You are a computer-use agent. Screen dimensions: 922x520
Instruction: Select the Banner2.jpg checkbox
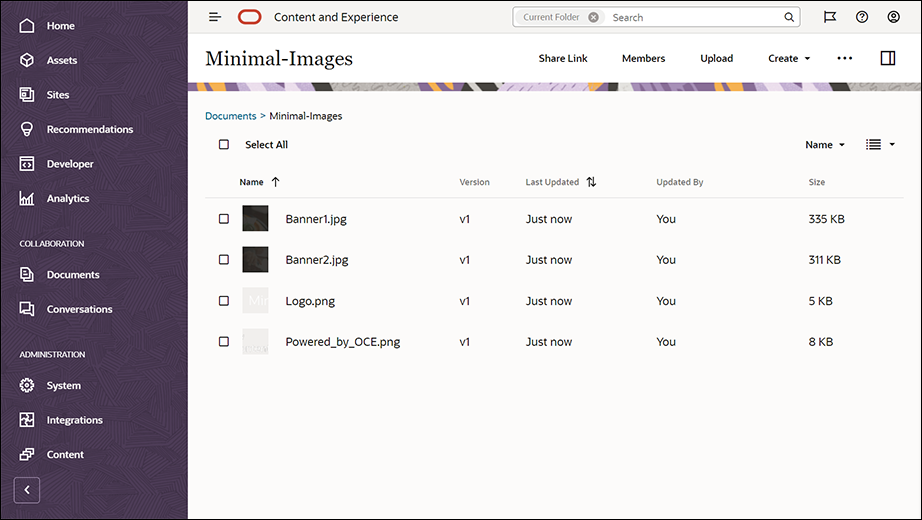224,259
